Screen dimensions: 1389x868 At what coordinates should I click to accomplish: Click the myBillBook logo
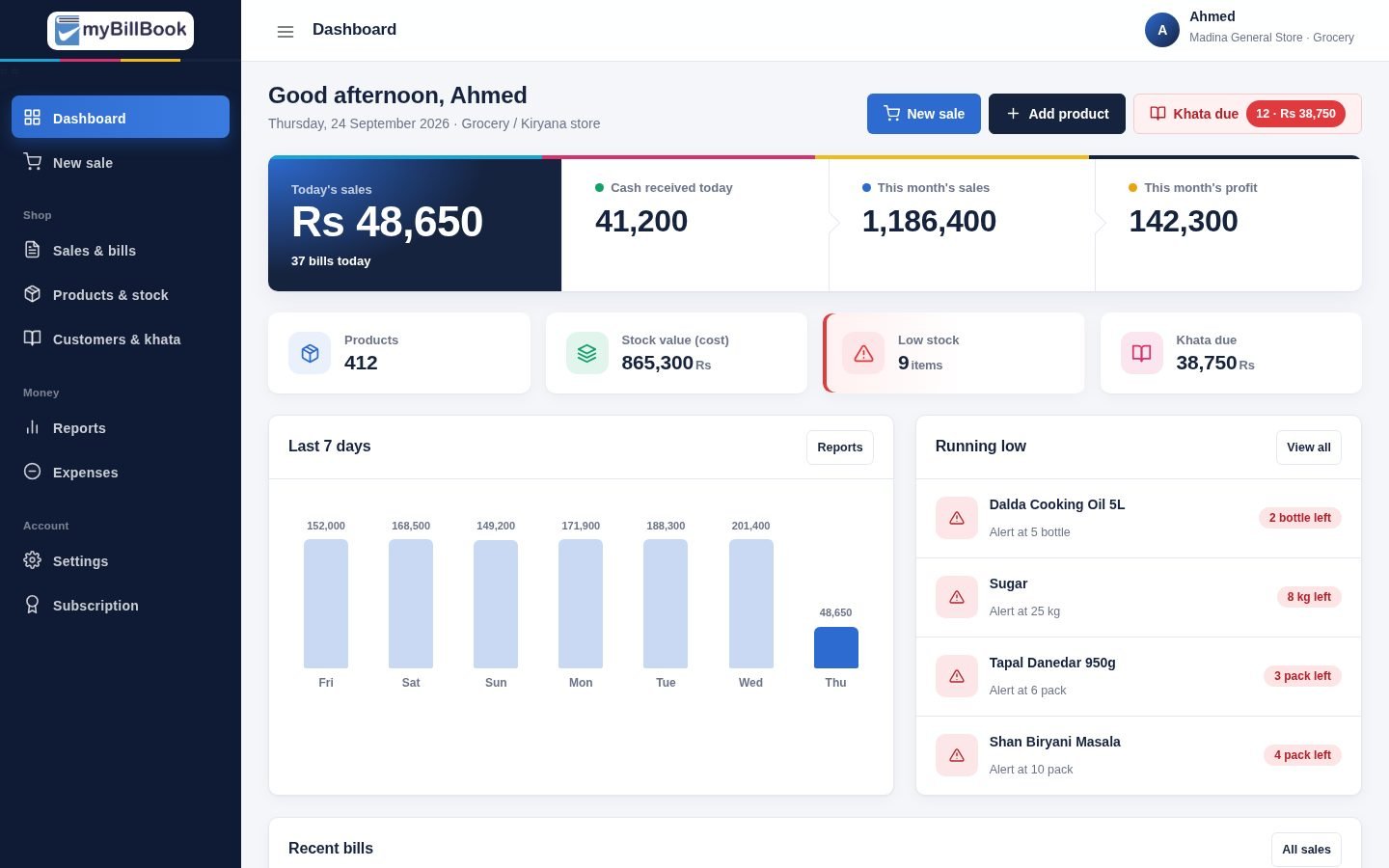click(121, 31)
